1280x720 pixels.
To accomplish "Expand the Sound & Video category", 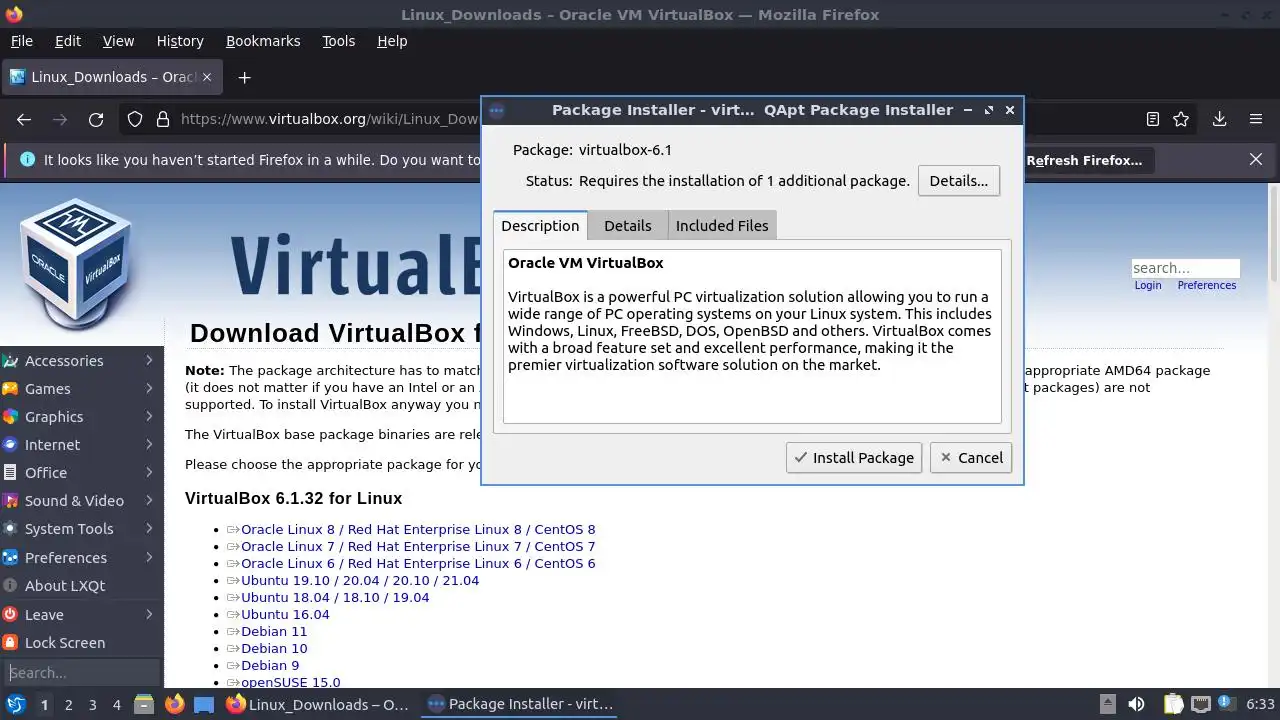I will tap(80, 500).
